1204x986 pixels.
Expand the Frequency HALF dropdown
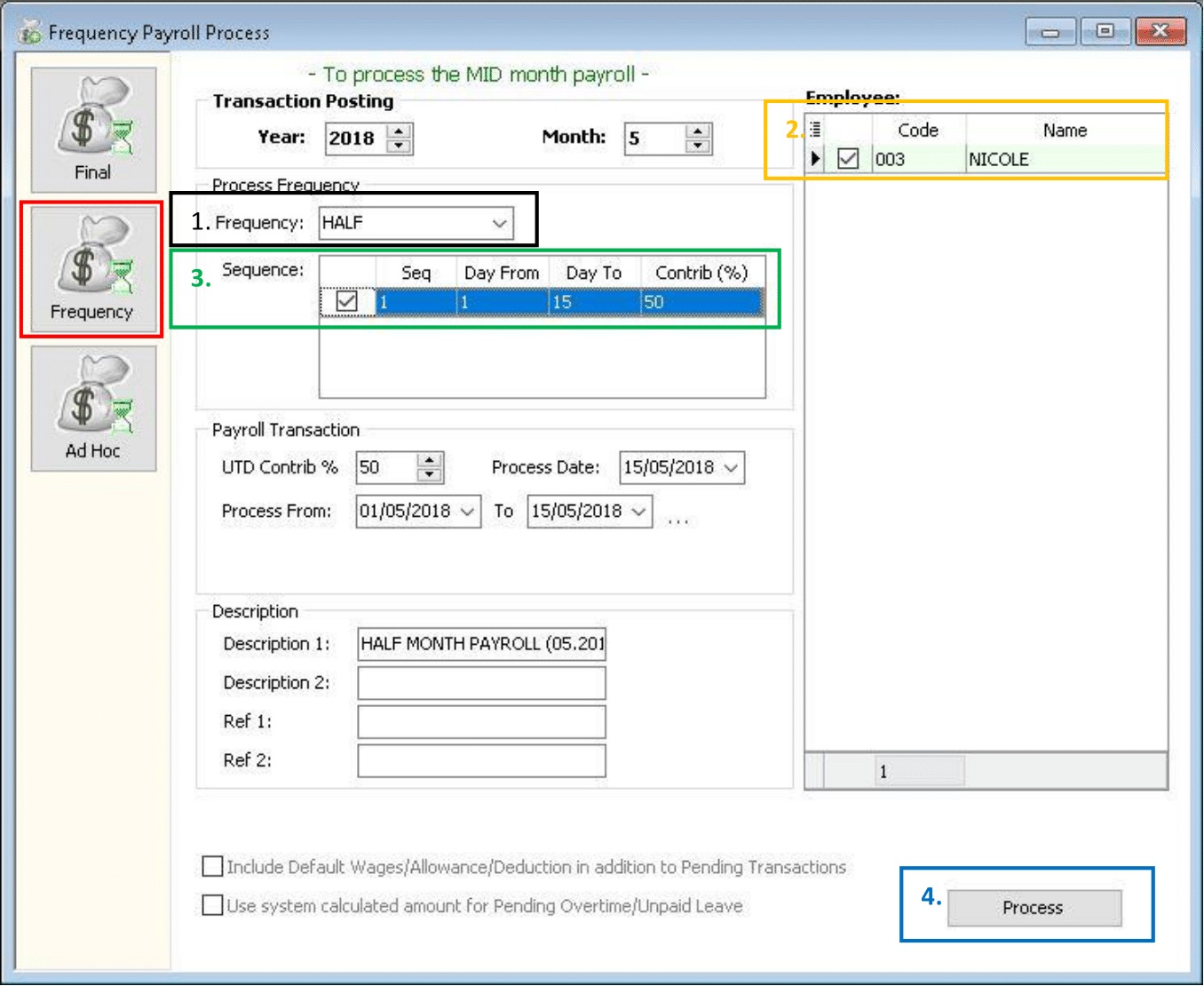click(500, 223)
